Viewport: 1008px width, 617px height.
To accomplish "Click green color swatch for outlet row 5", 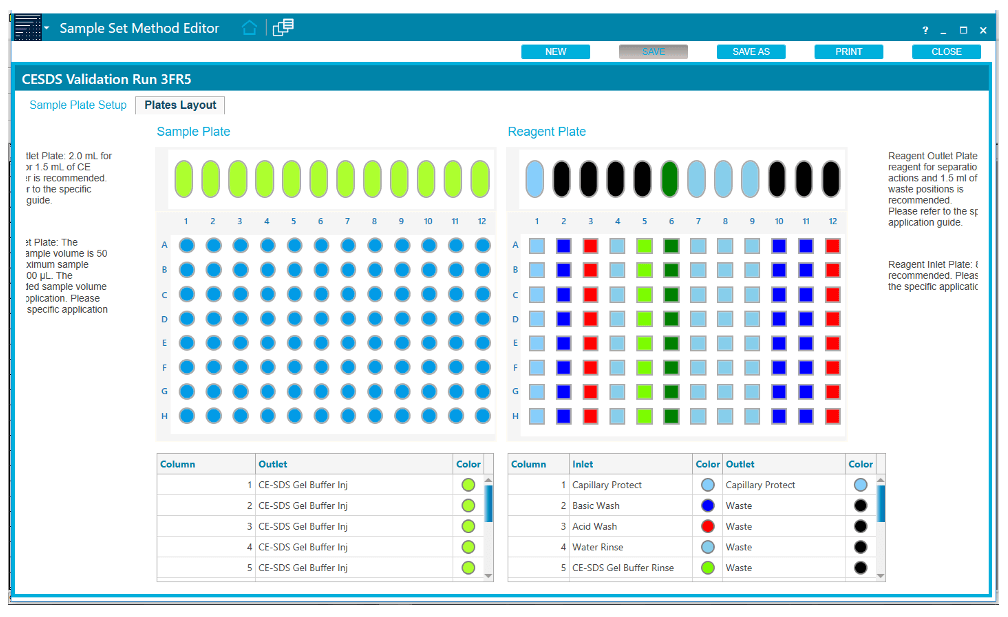I will 468,568.
